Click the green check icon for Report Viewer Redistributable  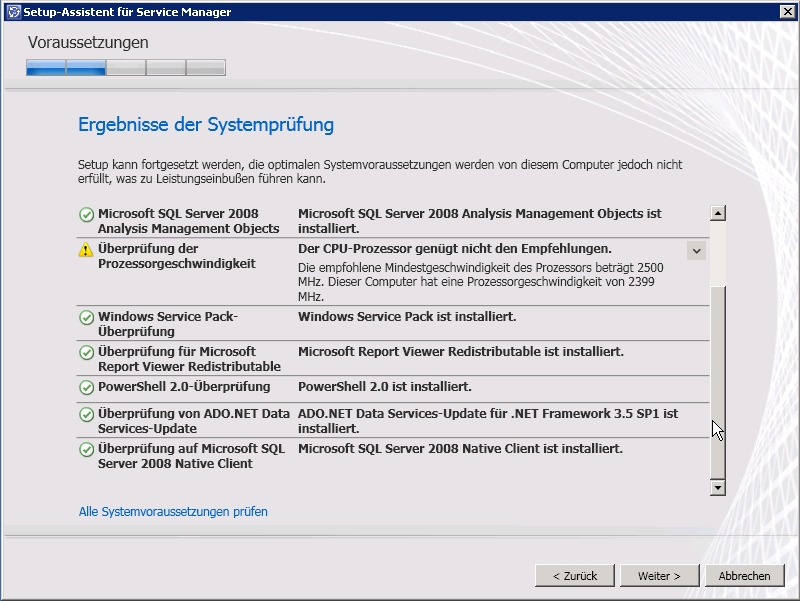click(x=86, y=353)
